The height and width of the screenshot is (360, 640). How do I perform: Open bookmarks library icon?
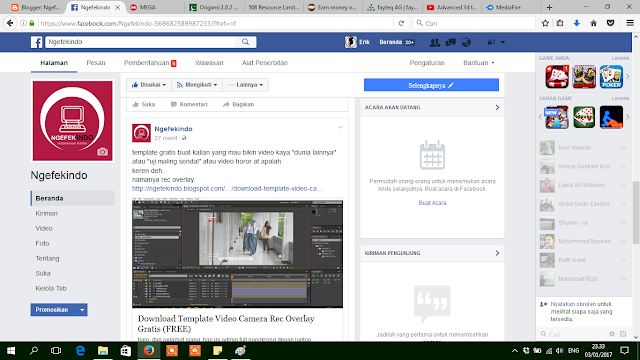pyautogui.click(x=560, y=23)
